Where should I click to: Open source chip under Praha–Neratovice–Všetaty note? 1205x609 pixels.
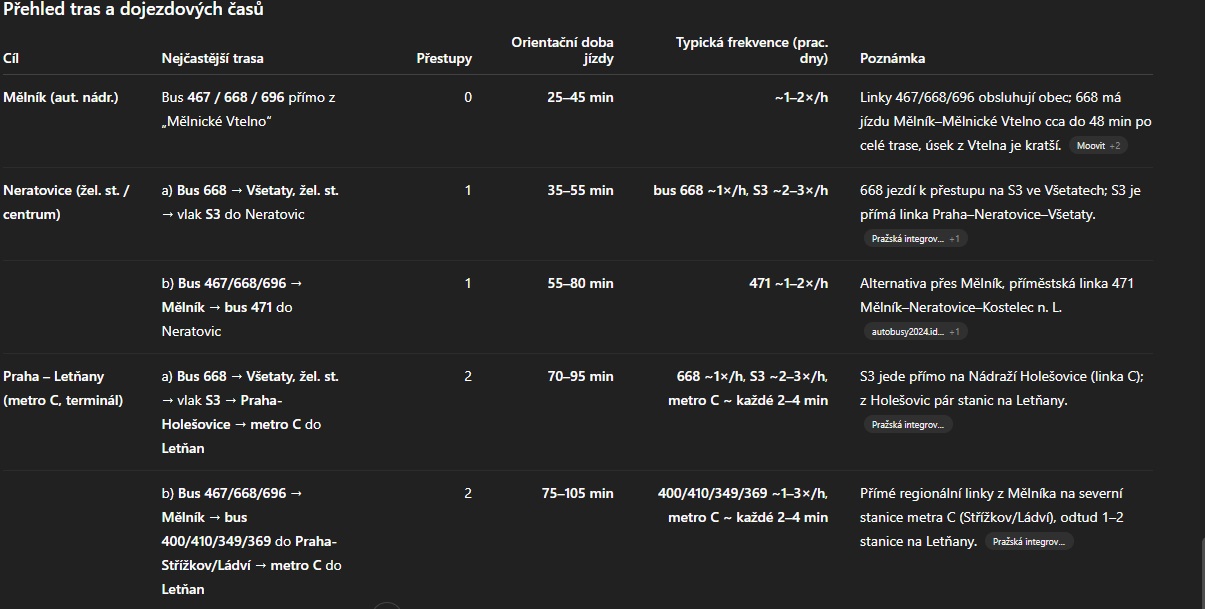tap(914, 239)
